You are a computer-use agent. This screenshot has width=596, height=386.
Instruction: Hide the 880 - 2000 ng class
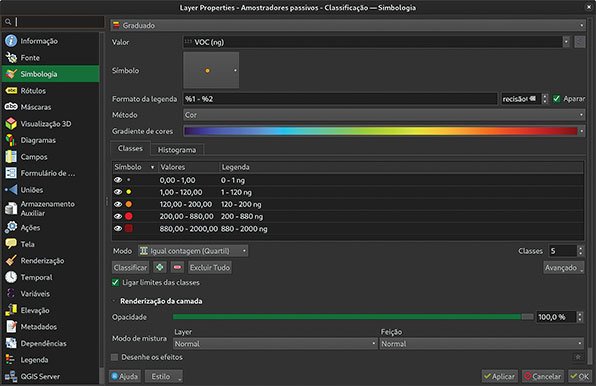pyautogui.click(x=118, y=228)
